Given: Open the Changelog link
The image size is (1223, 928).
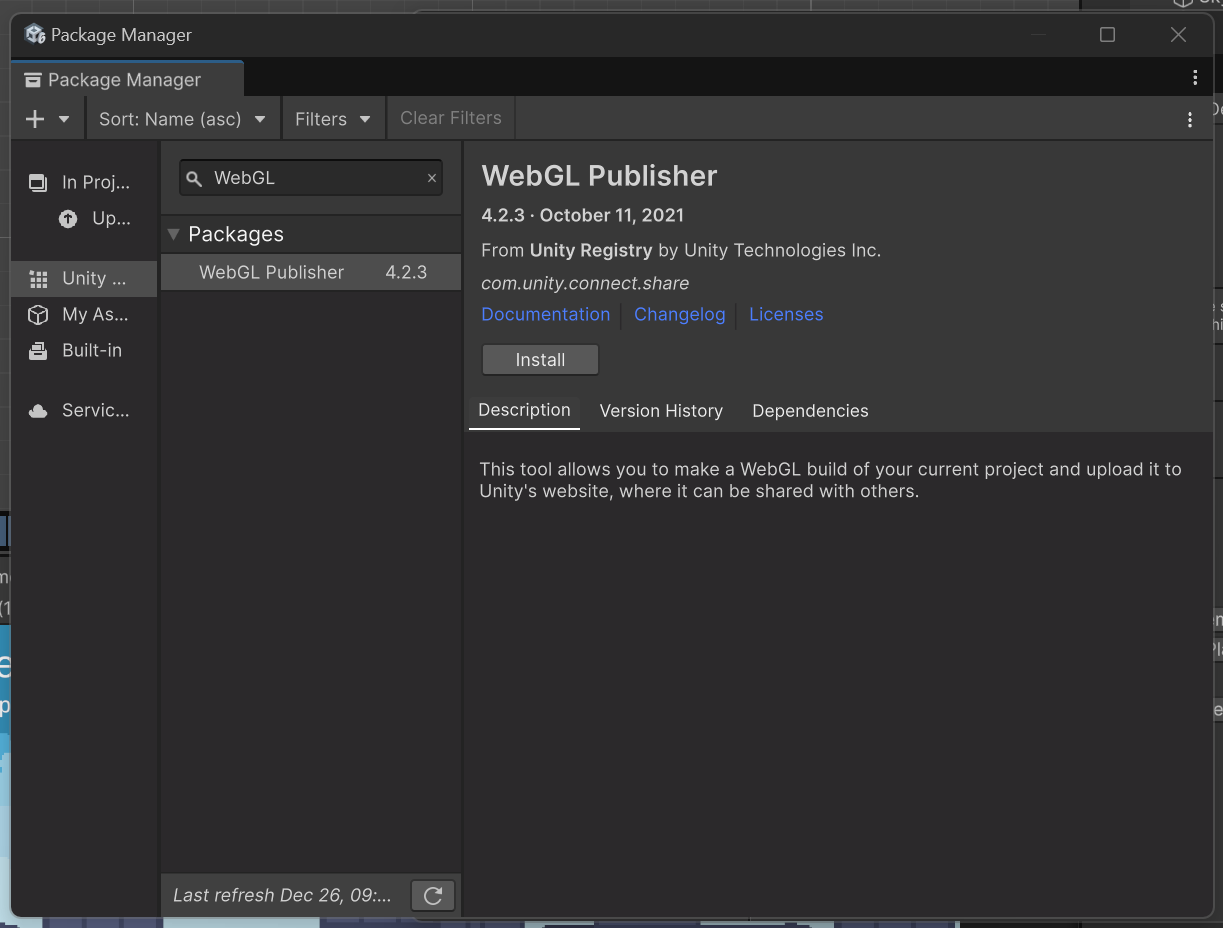Looking at the screenshot, I should (680, 314).
